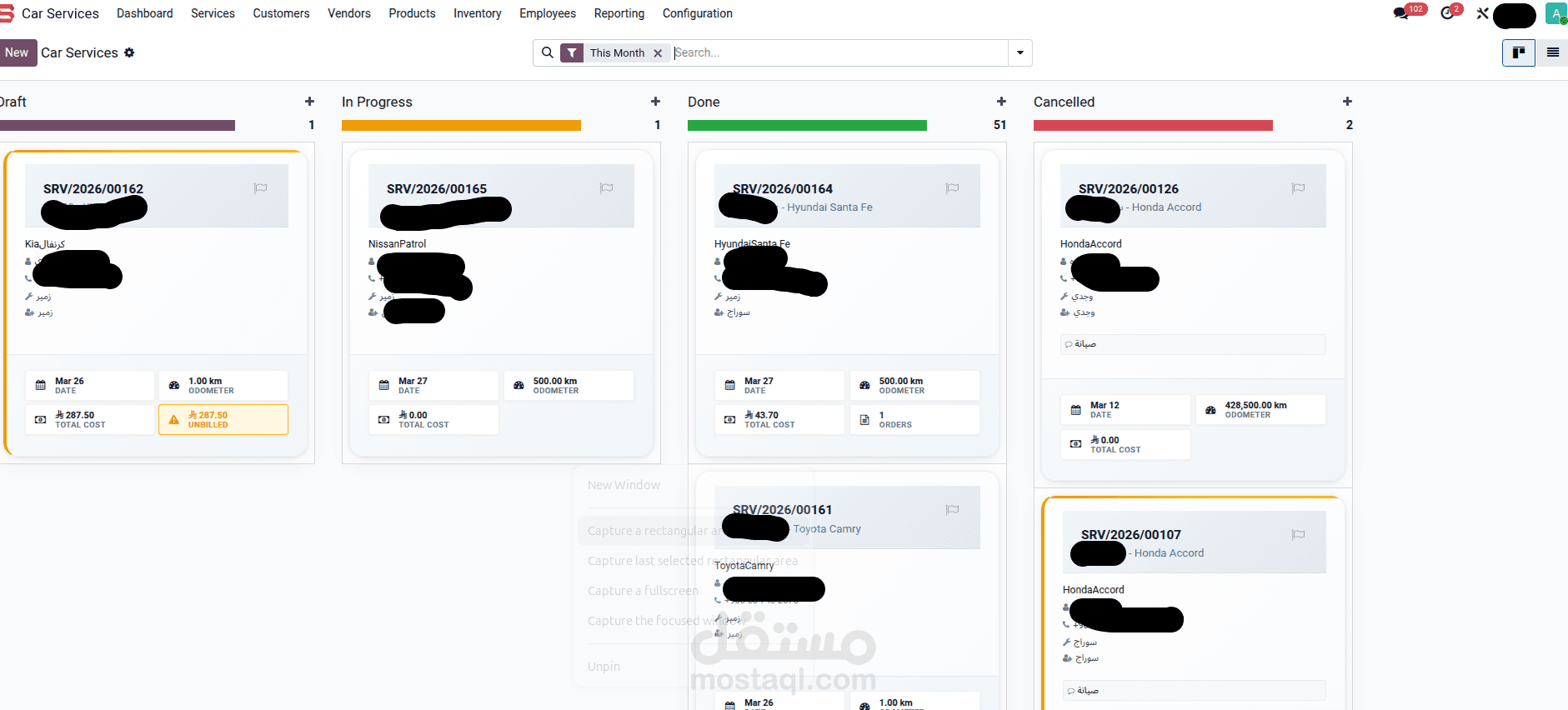Click the green Done progress bar
The height and width of the screenshot is (710, 1568).
point(807,126)
